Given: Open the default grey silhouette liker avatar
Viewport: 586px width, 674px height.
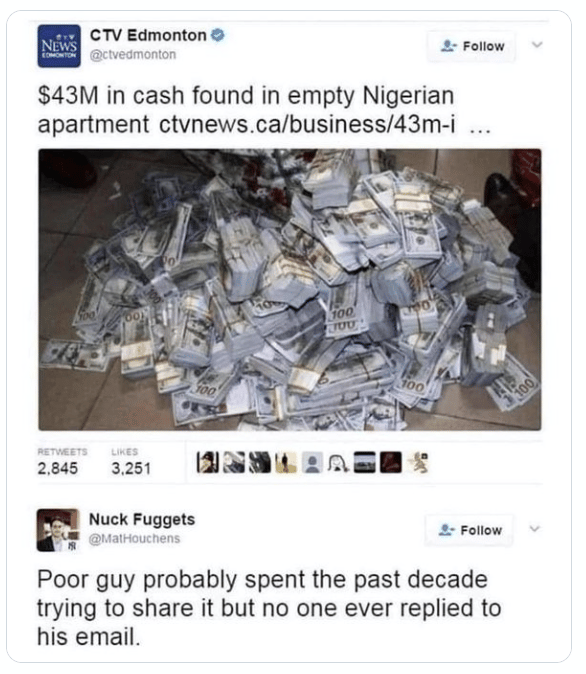Looking at the screenshot, I should coord(312,463).
